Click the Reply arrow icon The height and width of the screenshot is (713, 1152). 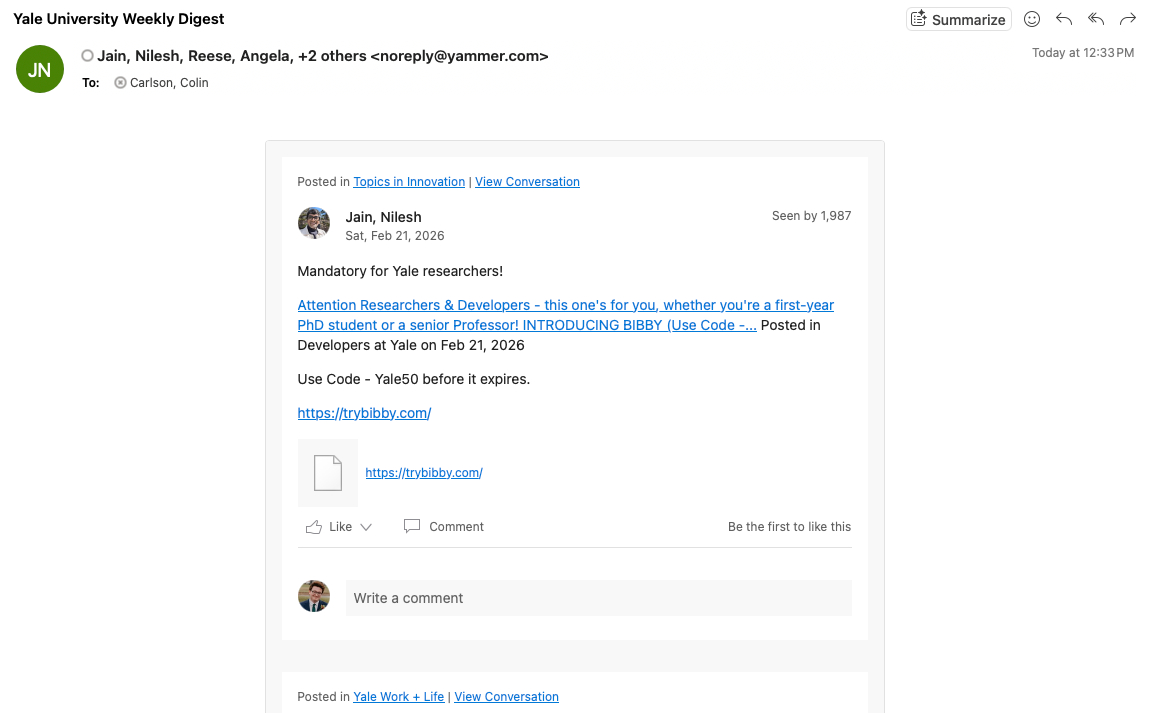[x=1064, y=19]
